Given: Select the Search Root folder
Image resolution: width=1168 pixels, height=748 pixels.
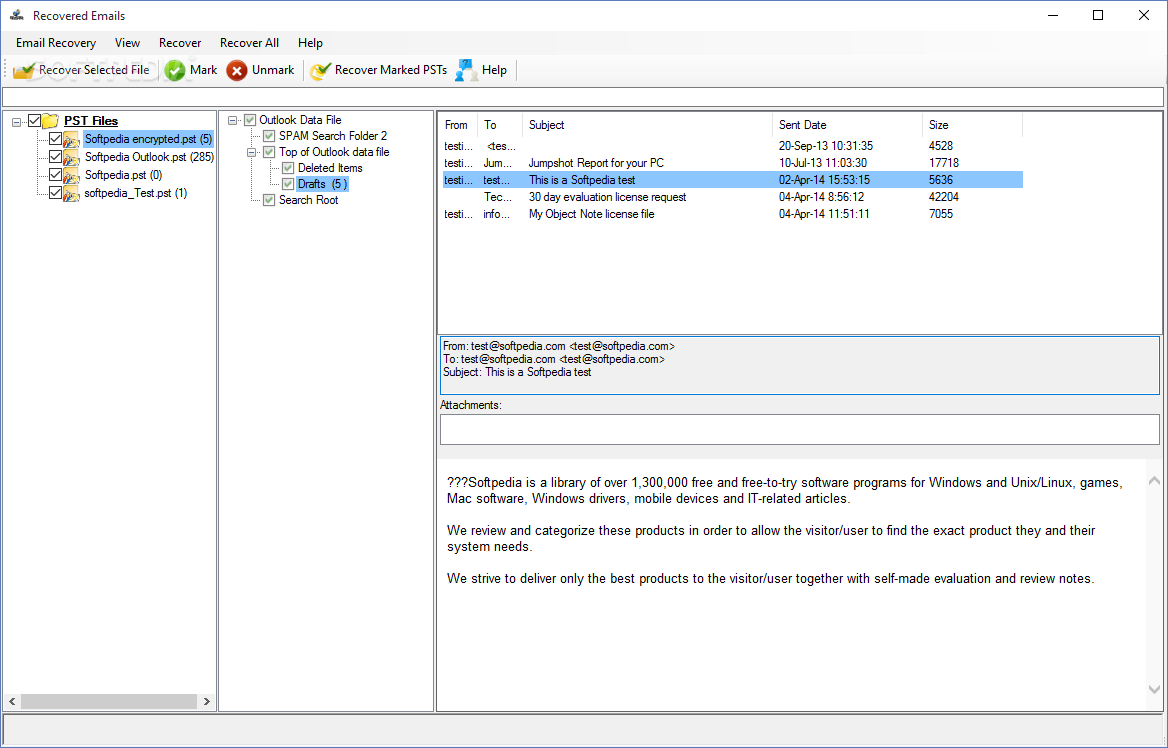Looking at the screenshot, I should click(x=308, y=200).
